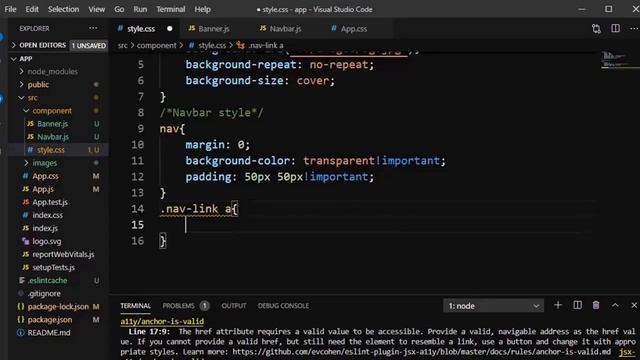
Task: Open App.css in the explorer tree
Action: click(x=59, y=176)
